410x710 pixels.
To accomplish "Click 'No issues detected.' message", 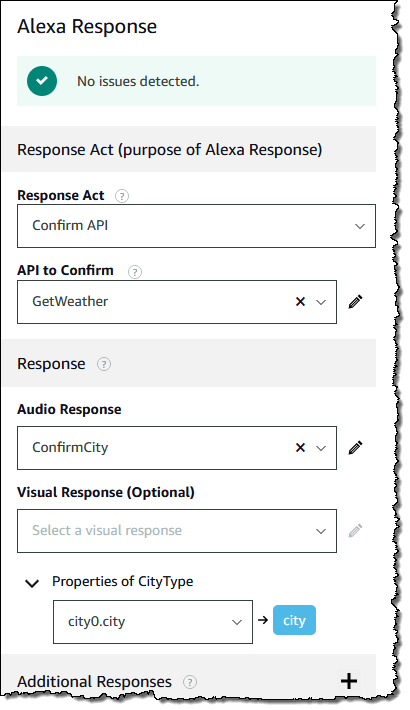I will click(x=138, y=82).
